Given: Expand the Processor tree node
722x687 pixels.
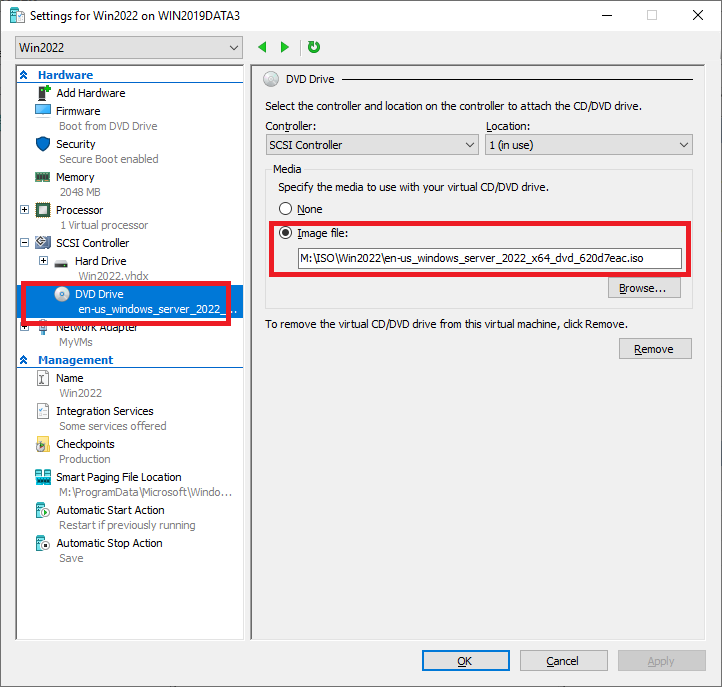Looking at the screenshot, I should 25,210.
